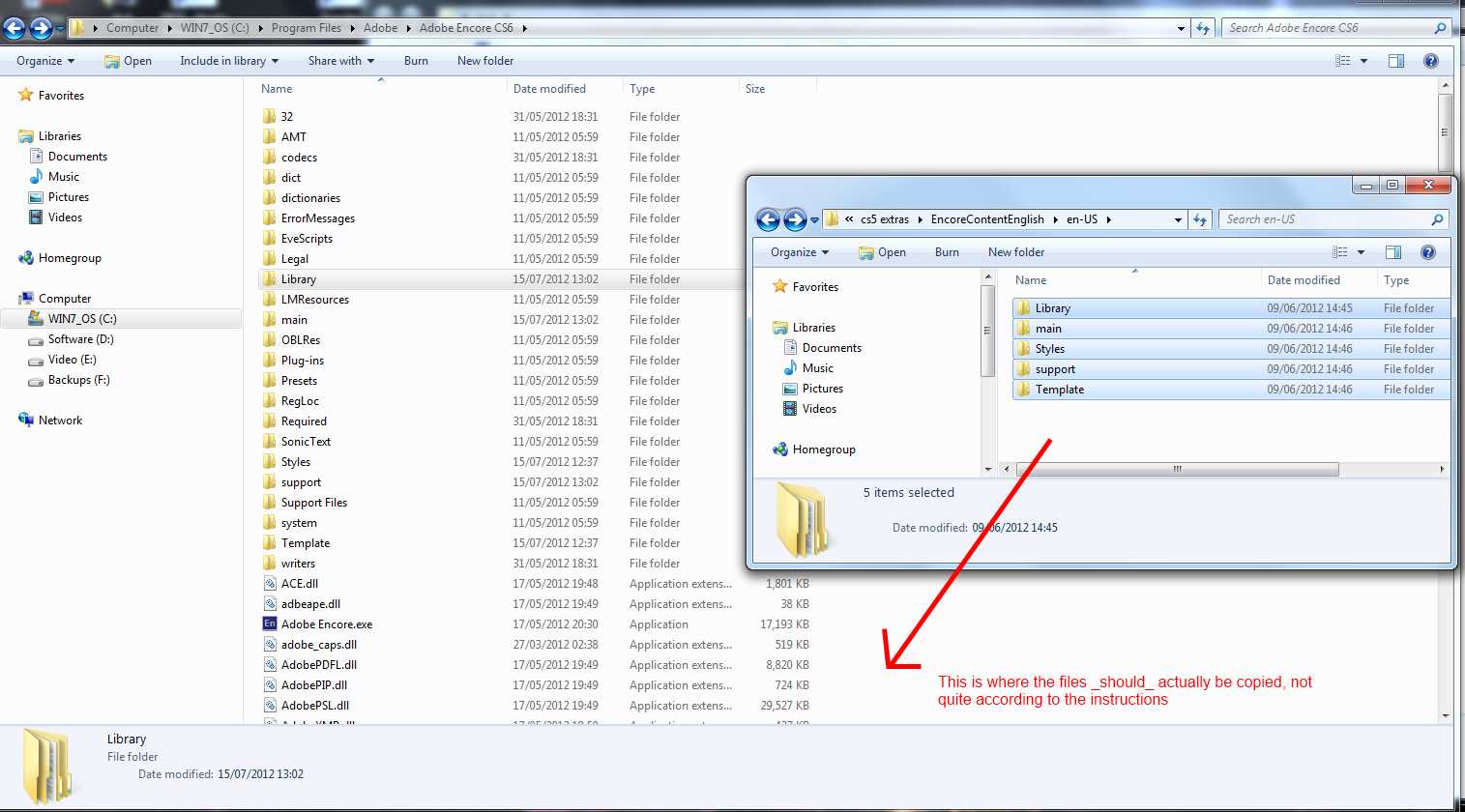This screenshot has width=1465, height=812.
Task: Click Program Files in the address breadcrumb
Action: [x=307, y=28]
